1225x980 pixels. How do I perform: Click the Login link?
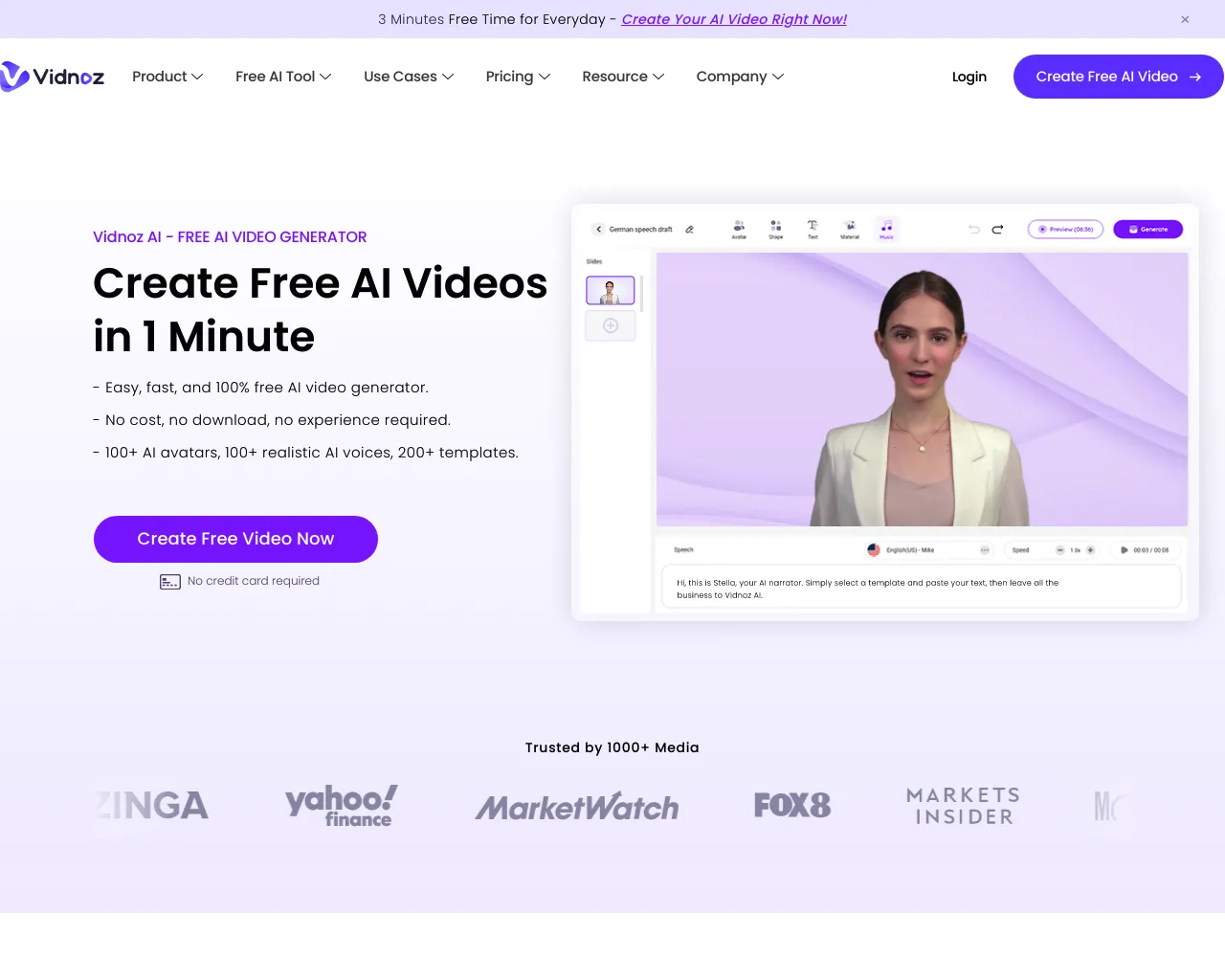[969, 77]
